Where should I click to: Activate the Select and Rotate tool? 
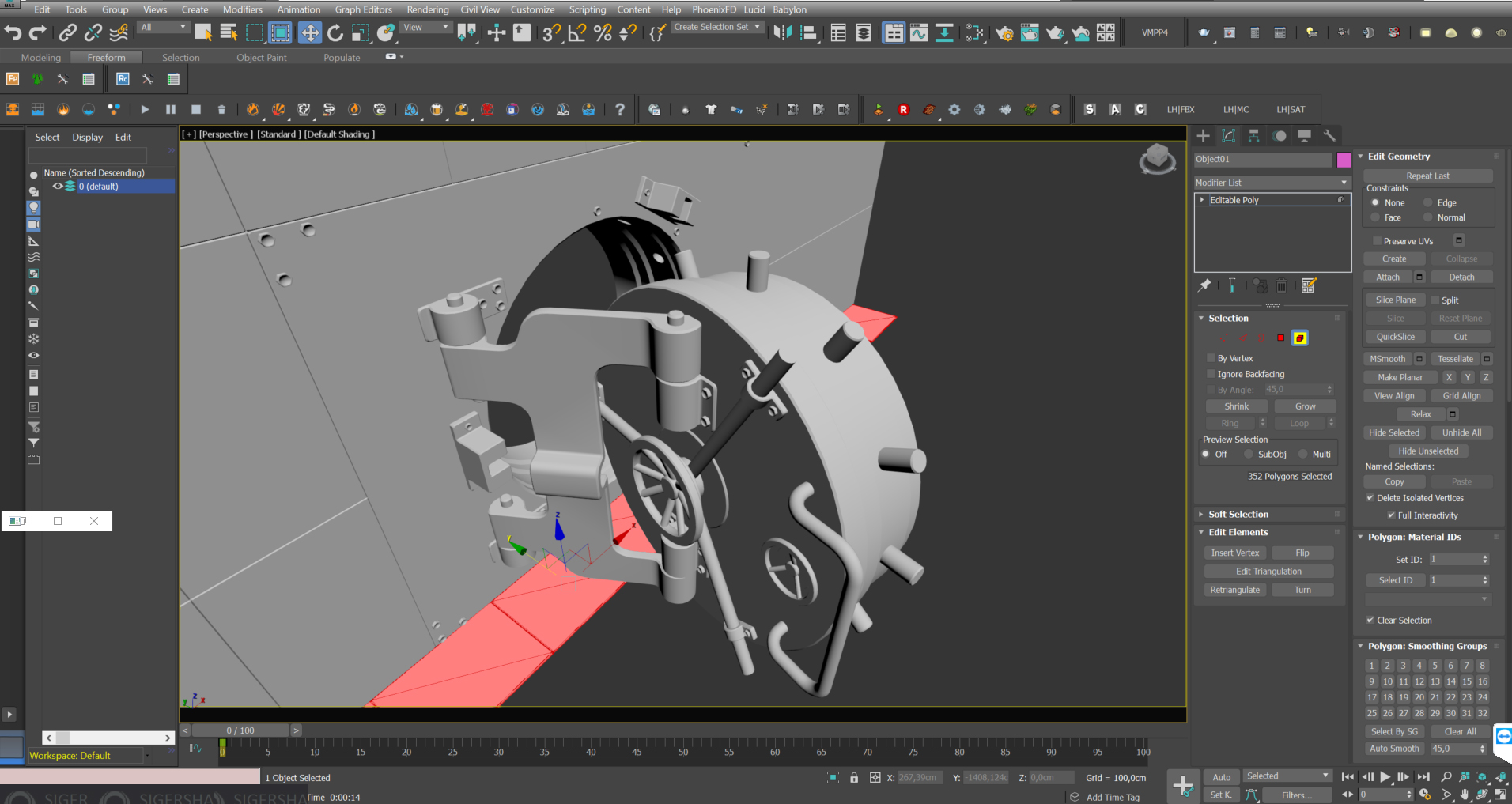(335, 32)
